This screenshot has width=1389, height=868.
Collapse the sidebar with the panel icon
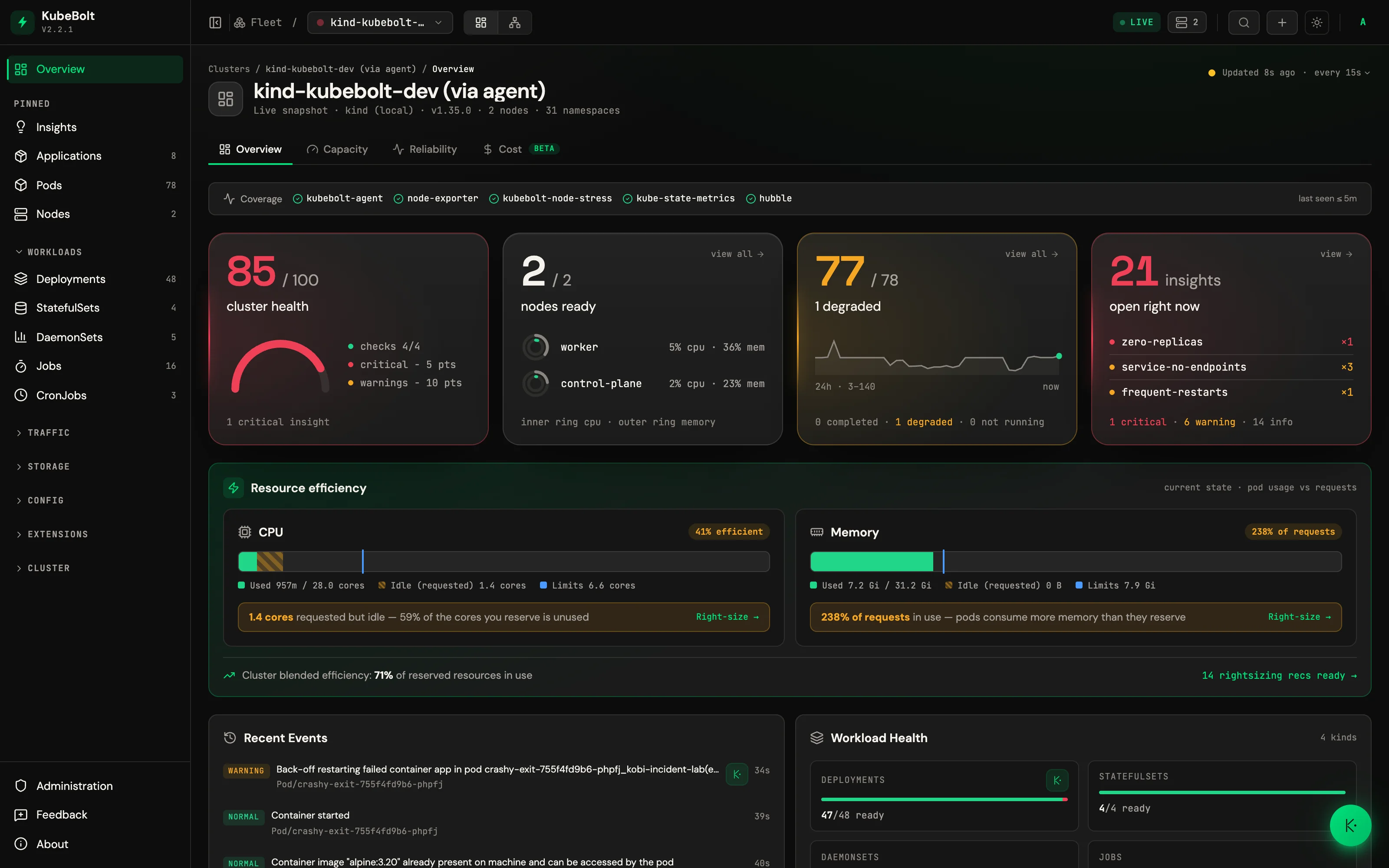point(215,23)
